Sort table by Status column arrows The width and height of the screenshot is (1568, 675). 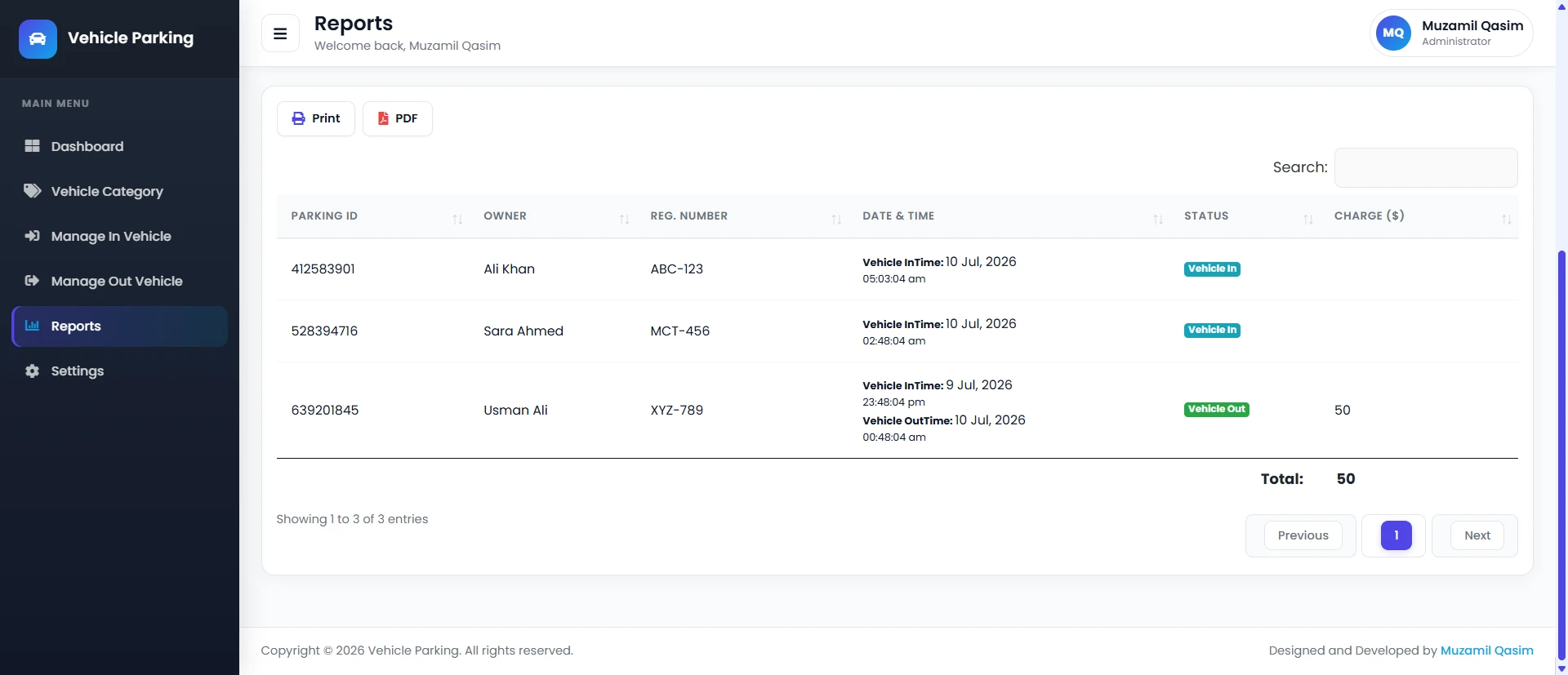click(1308, 220)
